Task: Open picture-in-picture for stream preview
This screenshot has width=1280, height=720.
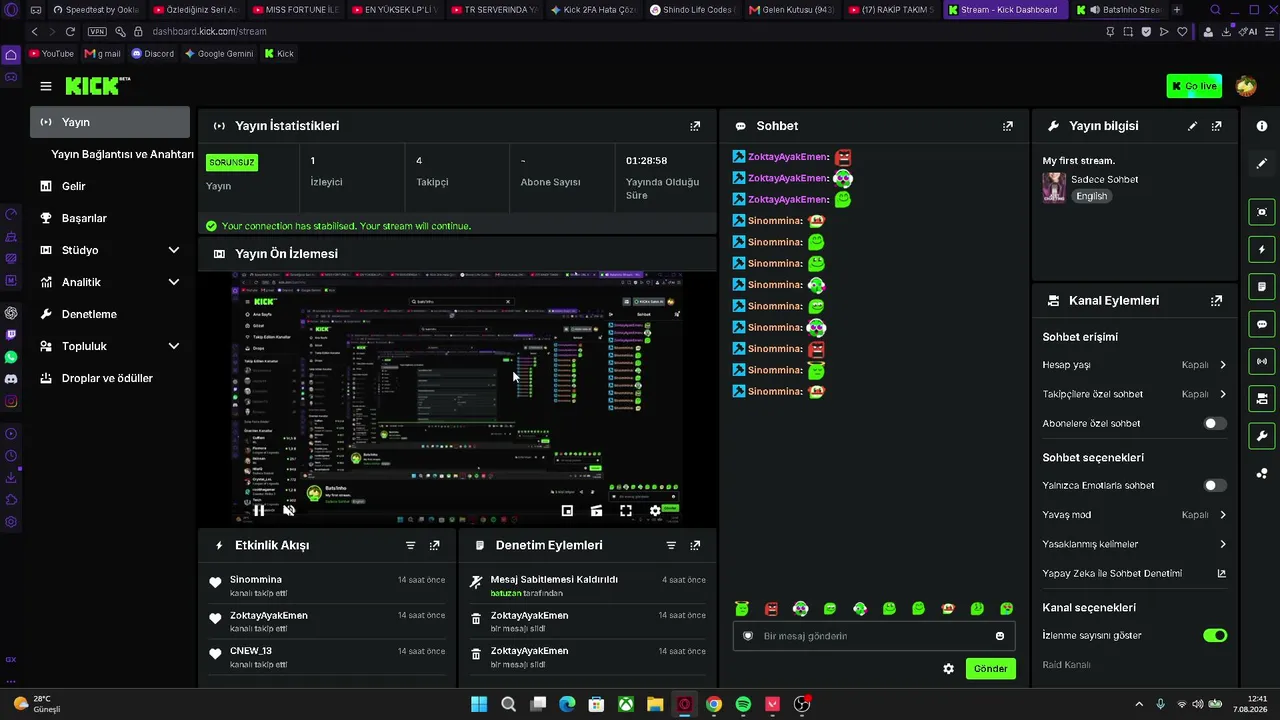Action: [x=567, y=510]
